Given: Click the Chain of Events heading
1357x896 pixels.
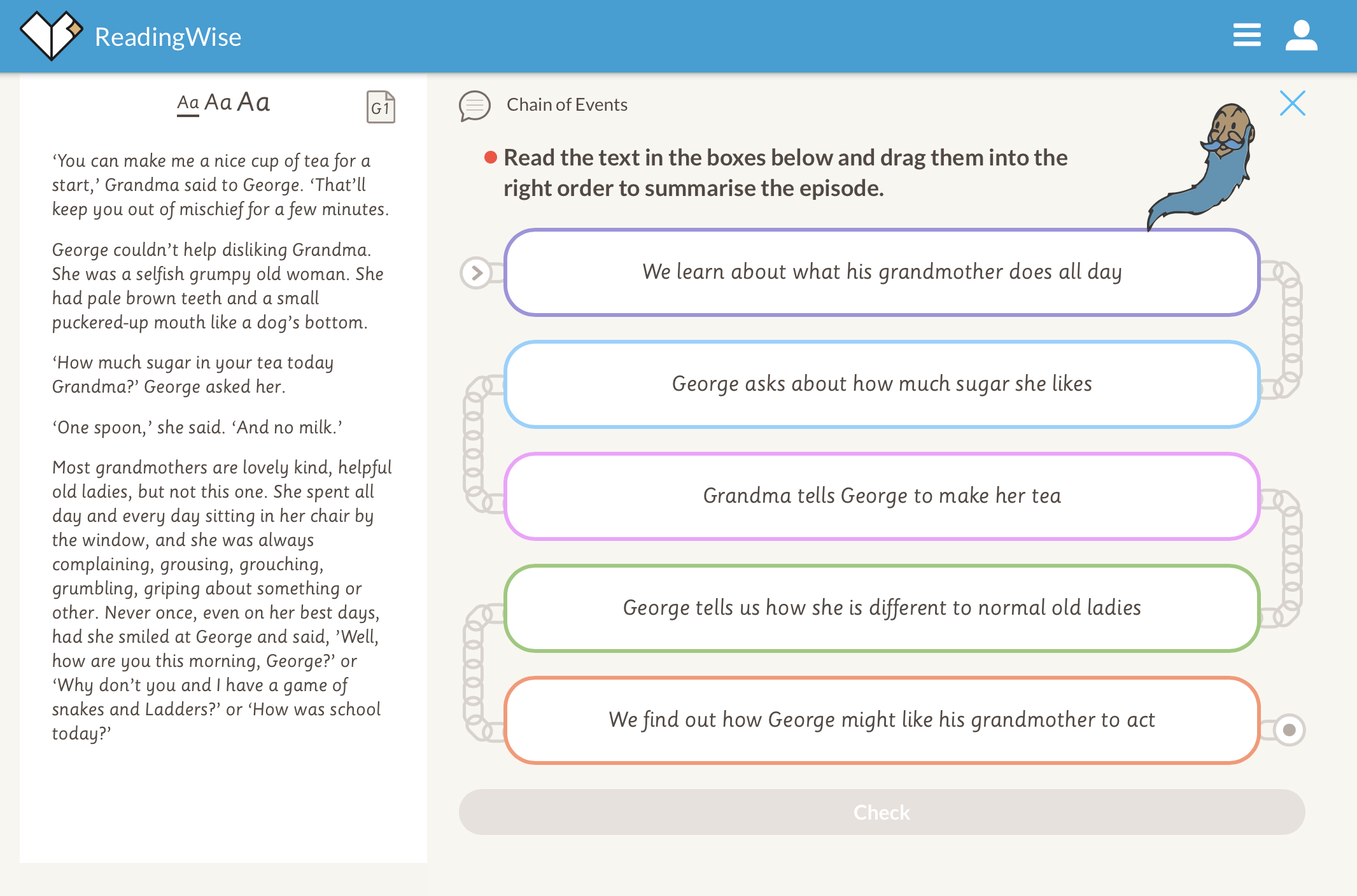Looking at the screenshot, I should pyautogui.click(x=566, y=104).
